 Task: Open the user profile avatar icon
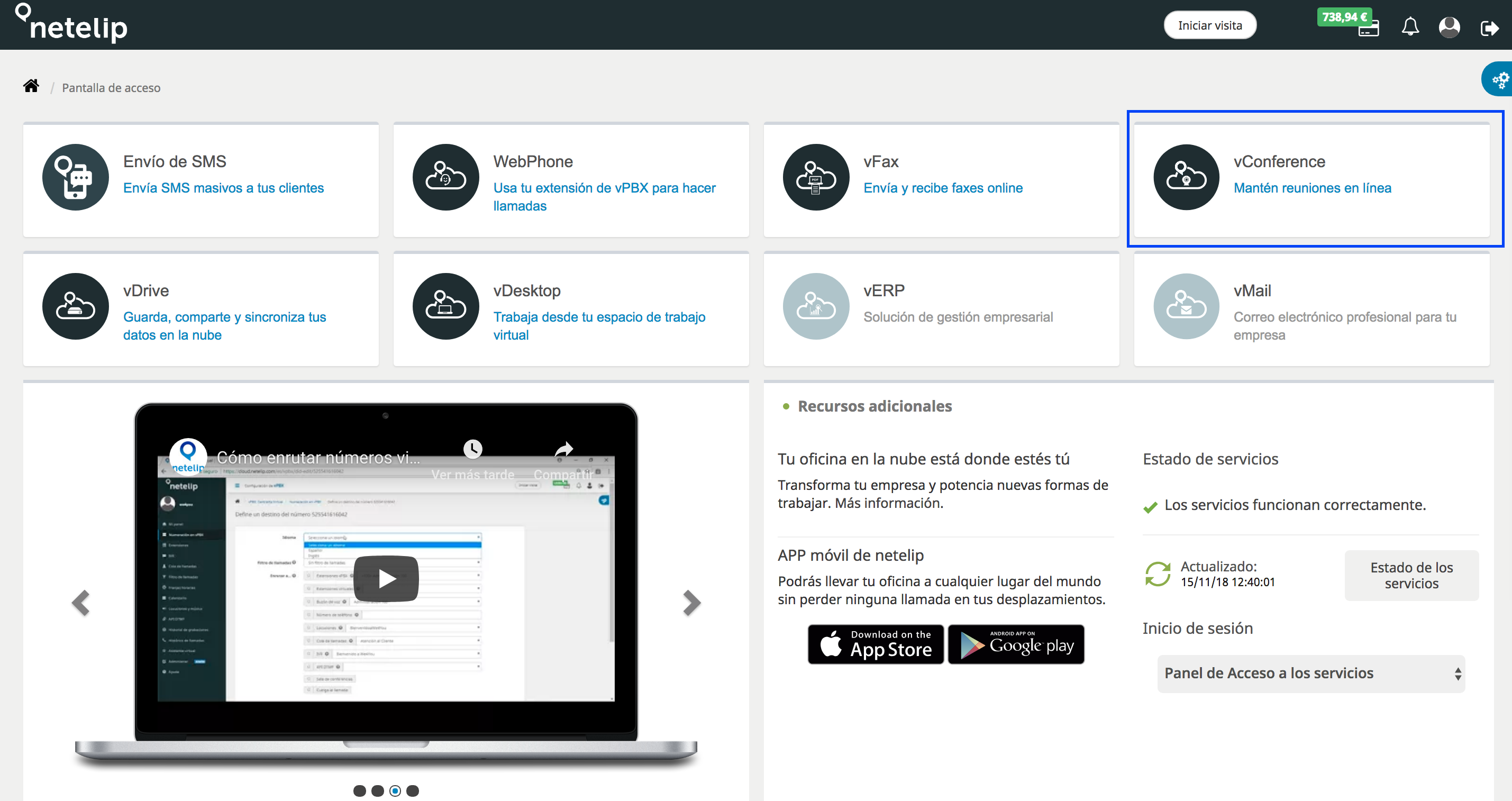[1449, 27]
